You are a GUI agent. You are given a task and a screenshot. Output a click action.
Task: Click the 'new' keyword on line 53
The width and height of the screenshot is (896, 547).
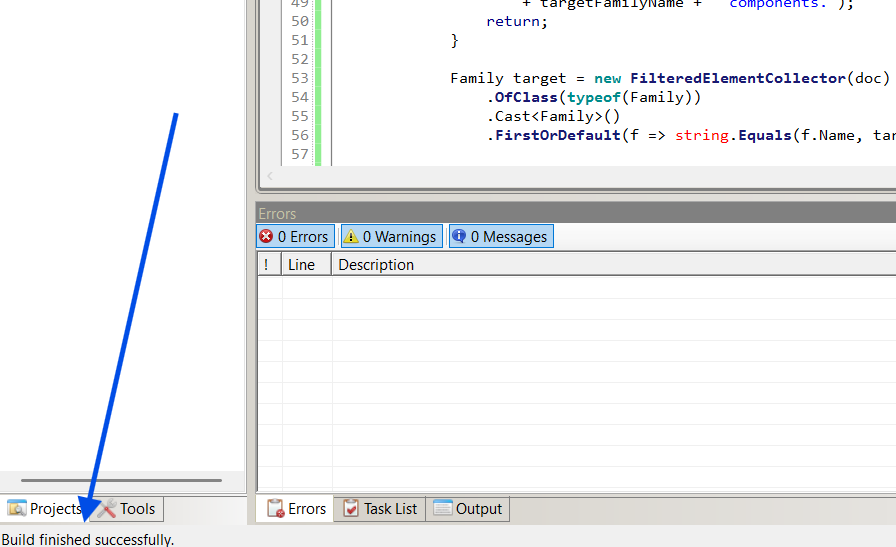point(607,78)
